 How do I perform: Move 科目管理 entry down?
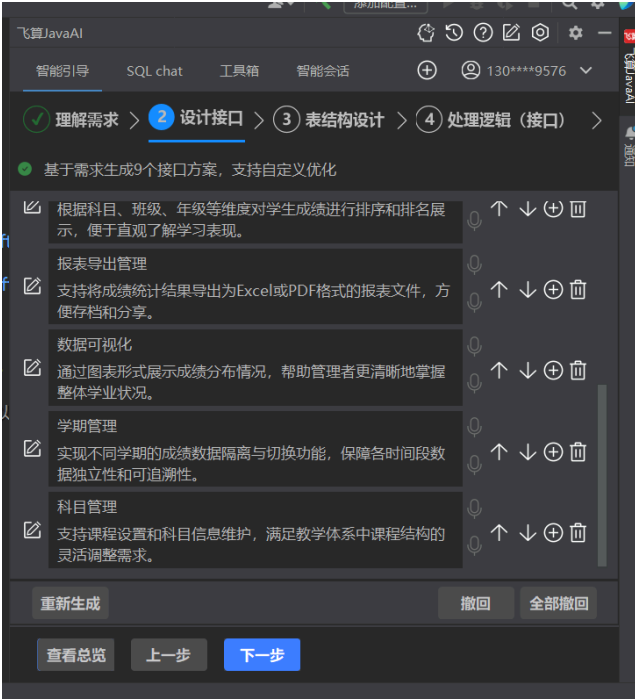pos(528,533)
